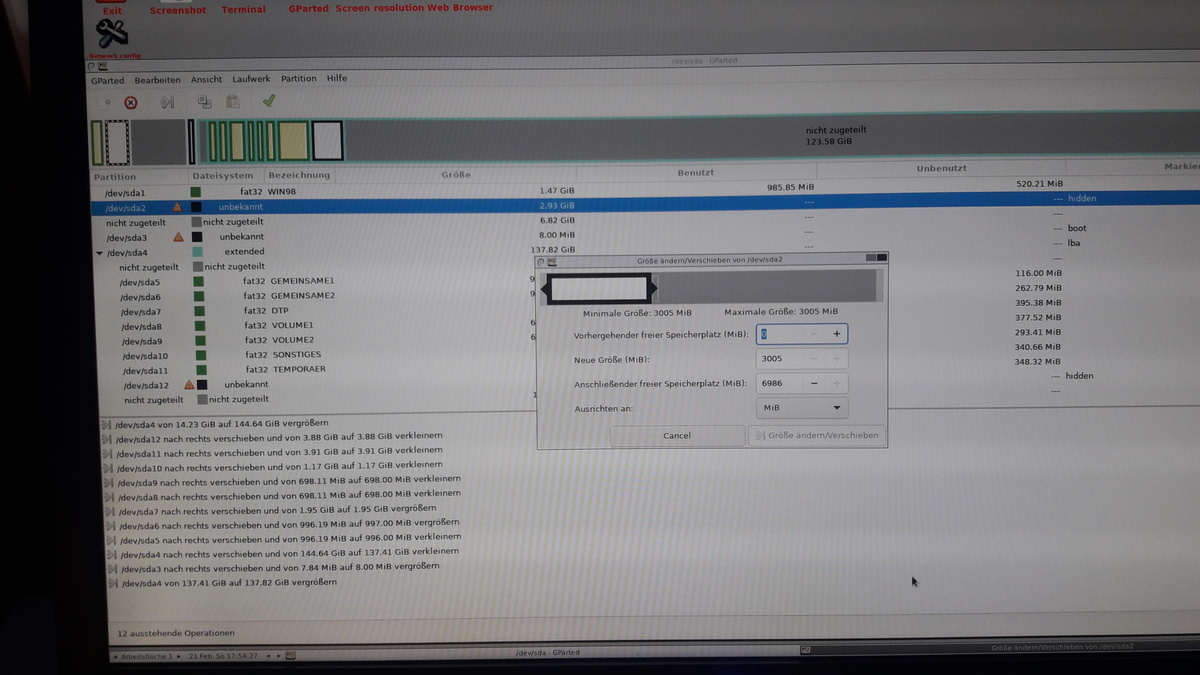Select /dev/sda1 WIN98 row
This screenshot has height=675, width=1200.
[x=645, y=189]
